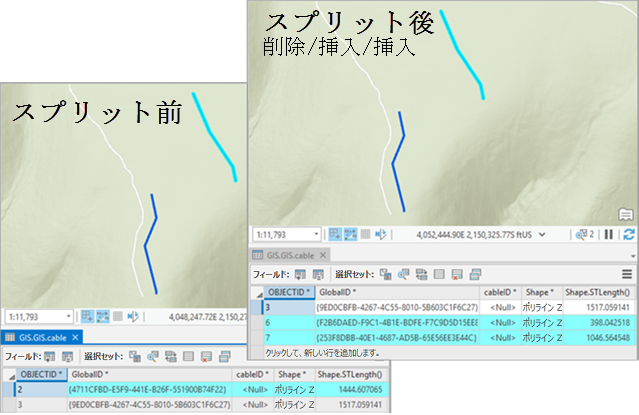Pause drawing in the split-after map

click(608, 234)
